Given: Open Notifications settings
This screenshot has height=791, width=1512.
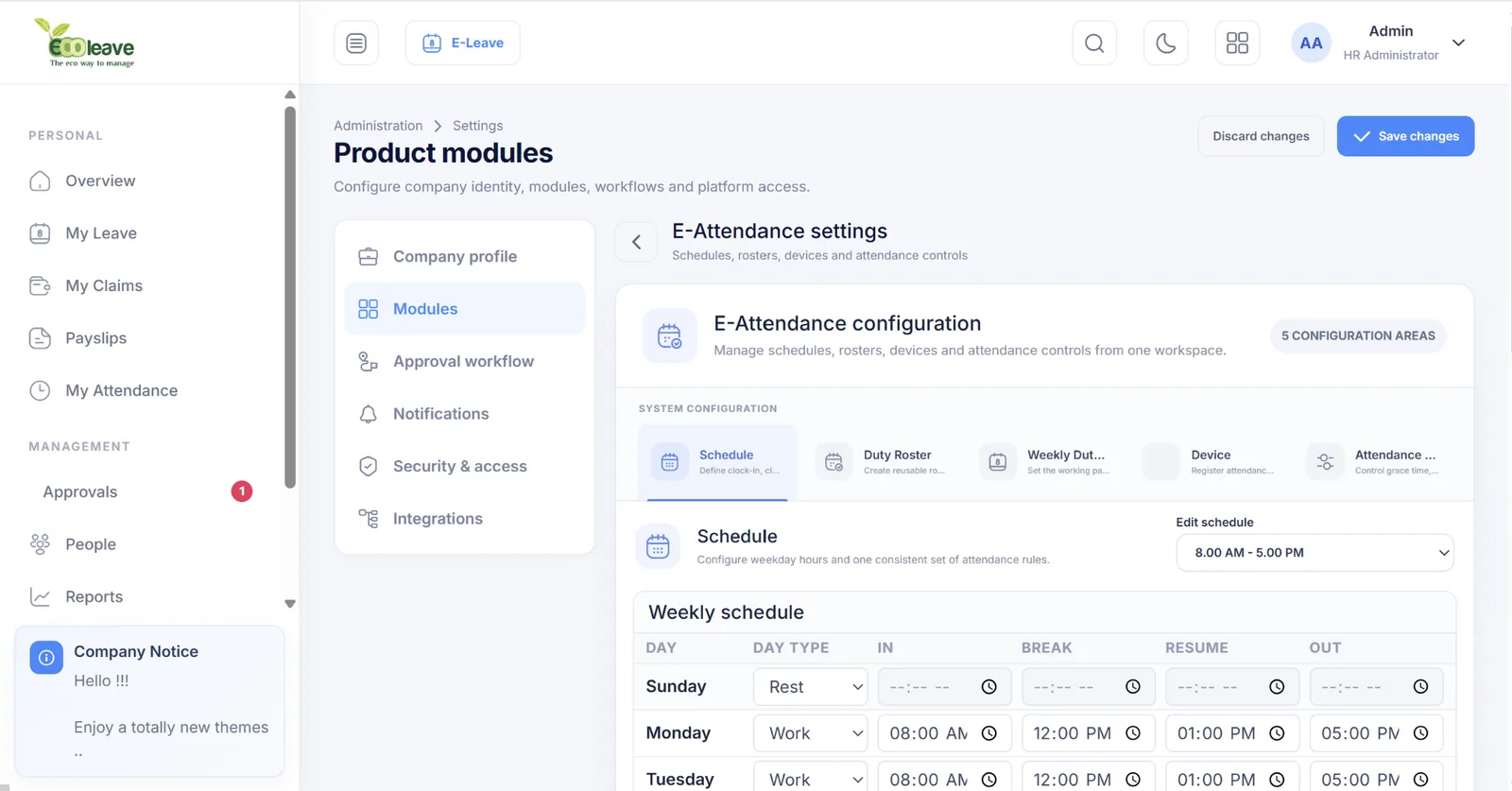Looking at the screenshot, I should 465,414.
